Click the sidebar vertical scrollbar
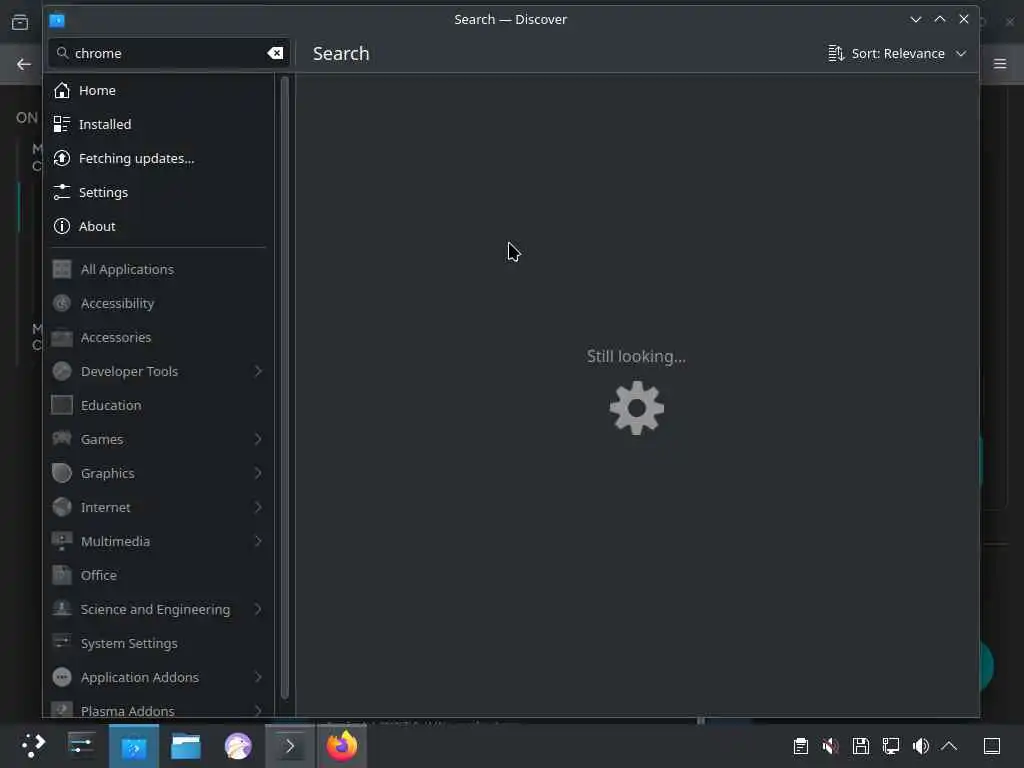 click(x=284, y=388)
